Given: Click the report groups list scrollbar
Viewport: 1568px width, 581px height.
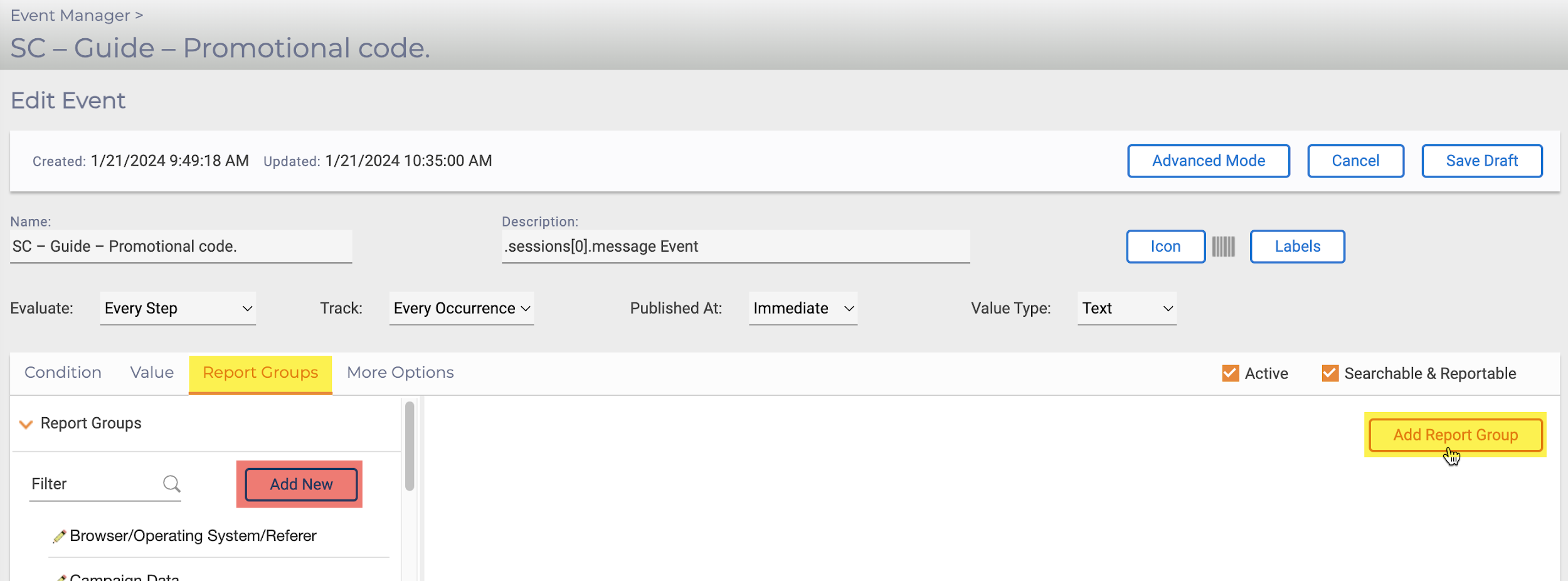Looking at the screenshot, I should [410, 445].
